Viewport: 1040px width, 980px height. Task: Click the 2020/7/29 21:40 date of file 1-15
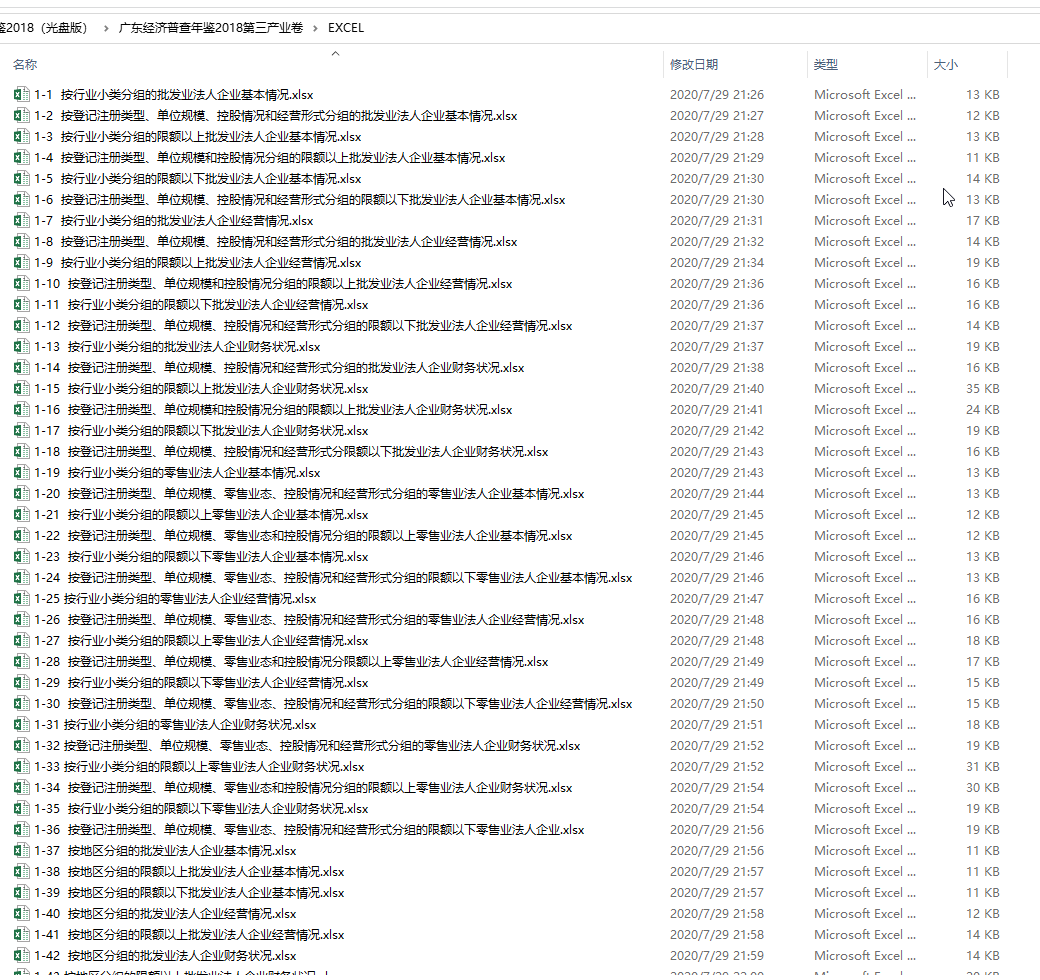point(716,389)
